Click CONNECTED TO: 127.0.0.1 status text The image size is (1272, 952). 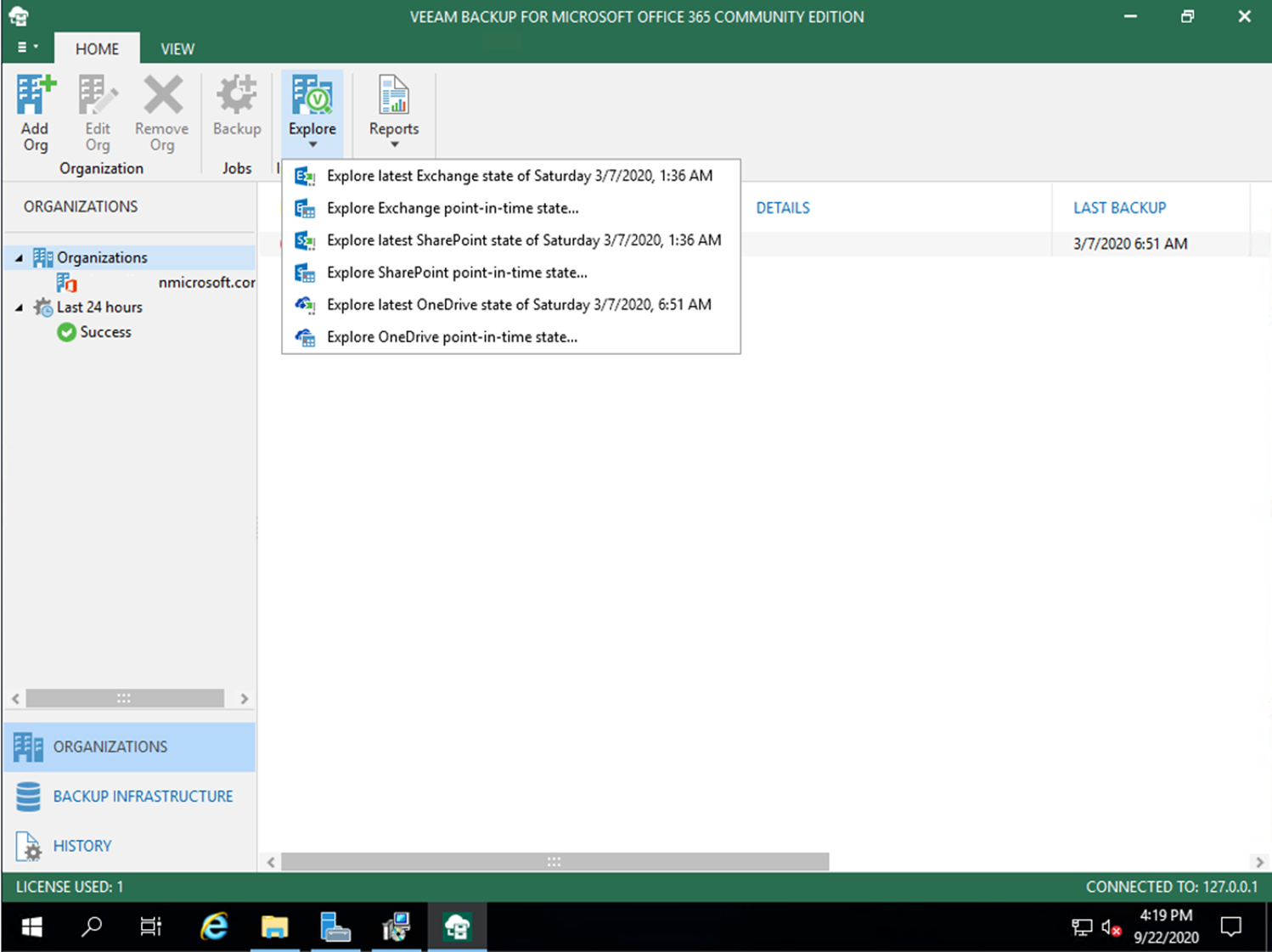click(1172, 887)
